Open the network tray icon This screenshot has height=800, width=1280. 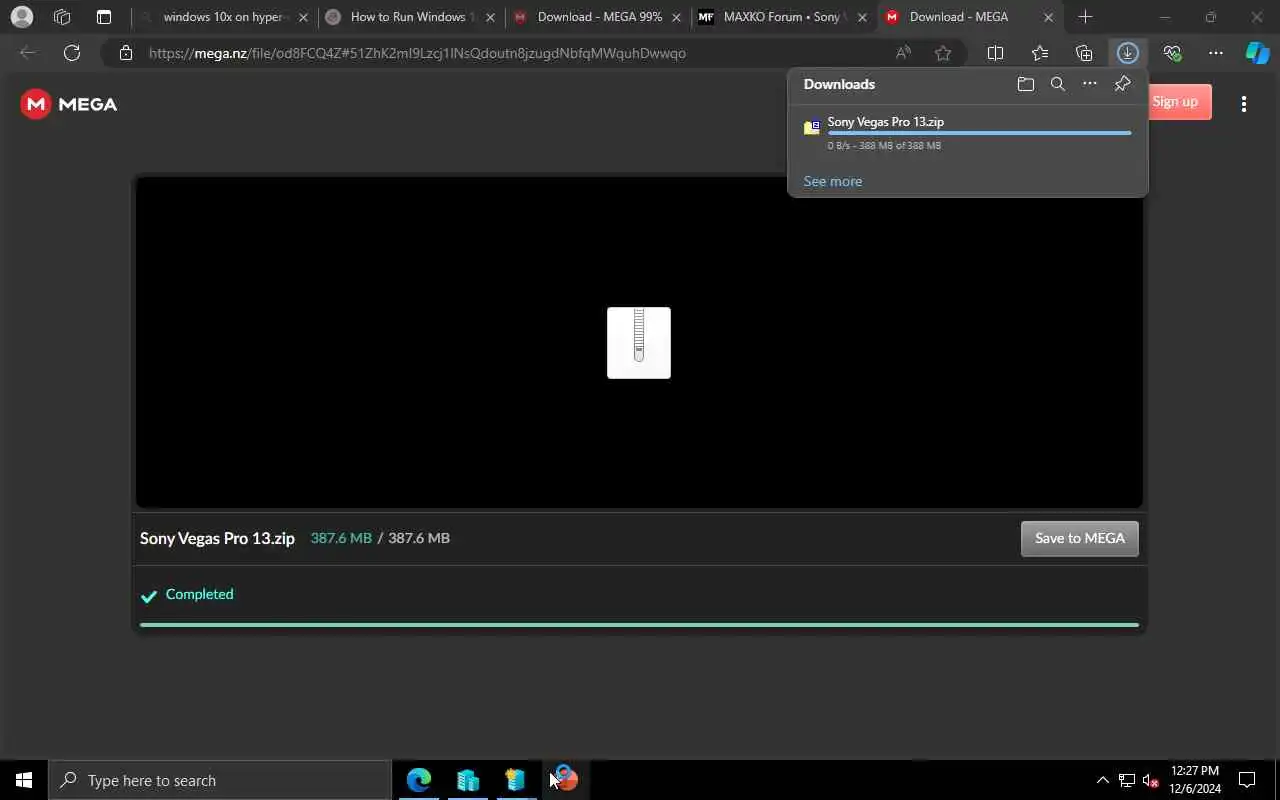pos(1127,780)
